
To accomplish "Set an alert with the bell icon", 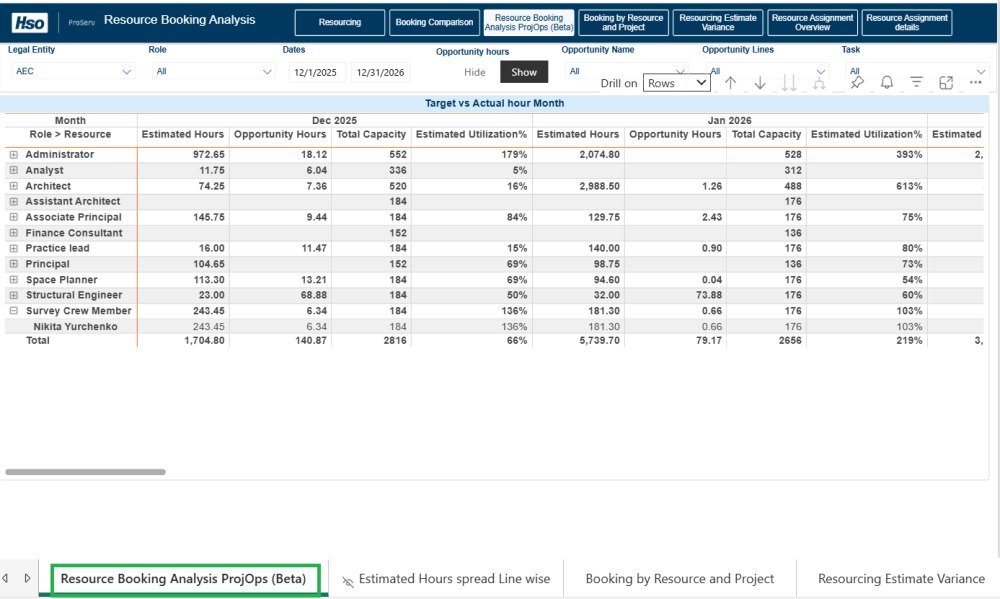I will click(886, 83).
